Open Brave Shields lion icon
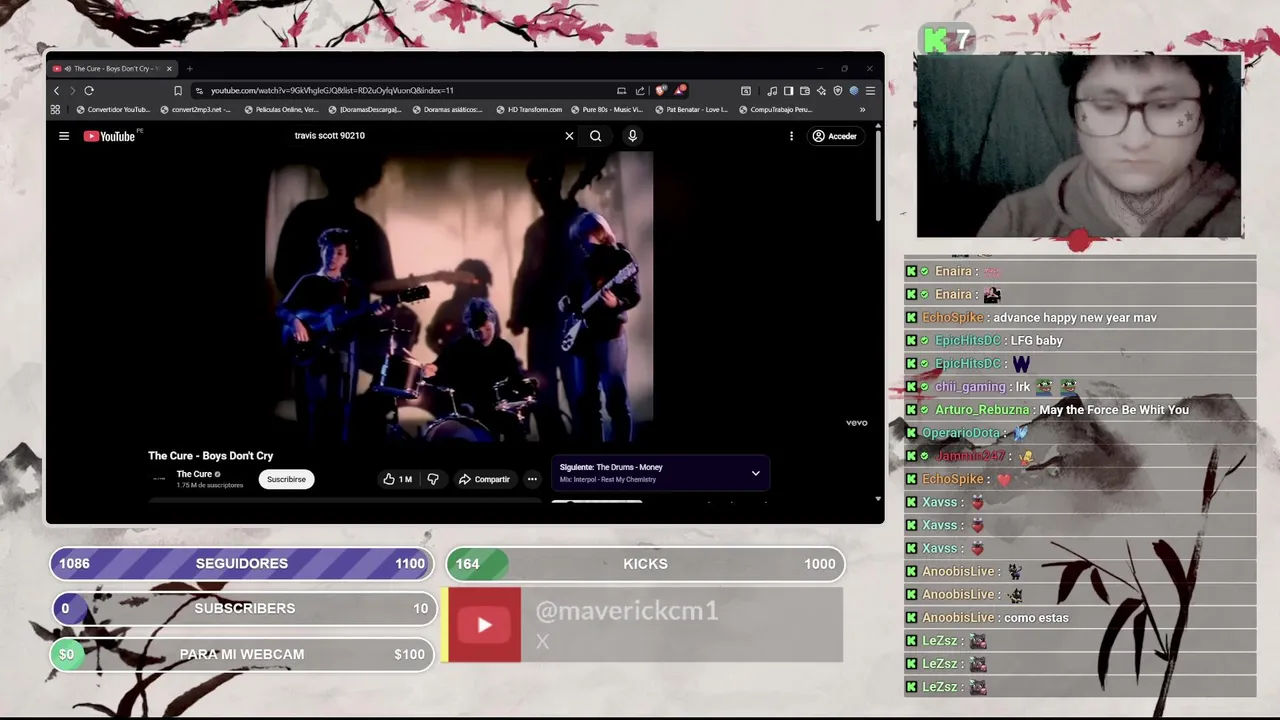The width and height of the screenshot is (1280, 720). pyautogui.click(x=661, y=90)
